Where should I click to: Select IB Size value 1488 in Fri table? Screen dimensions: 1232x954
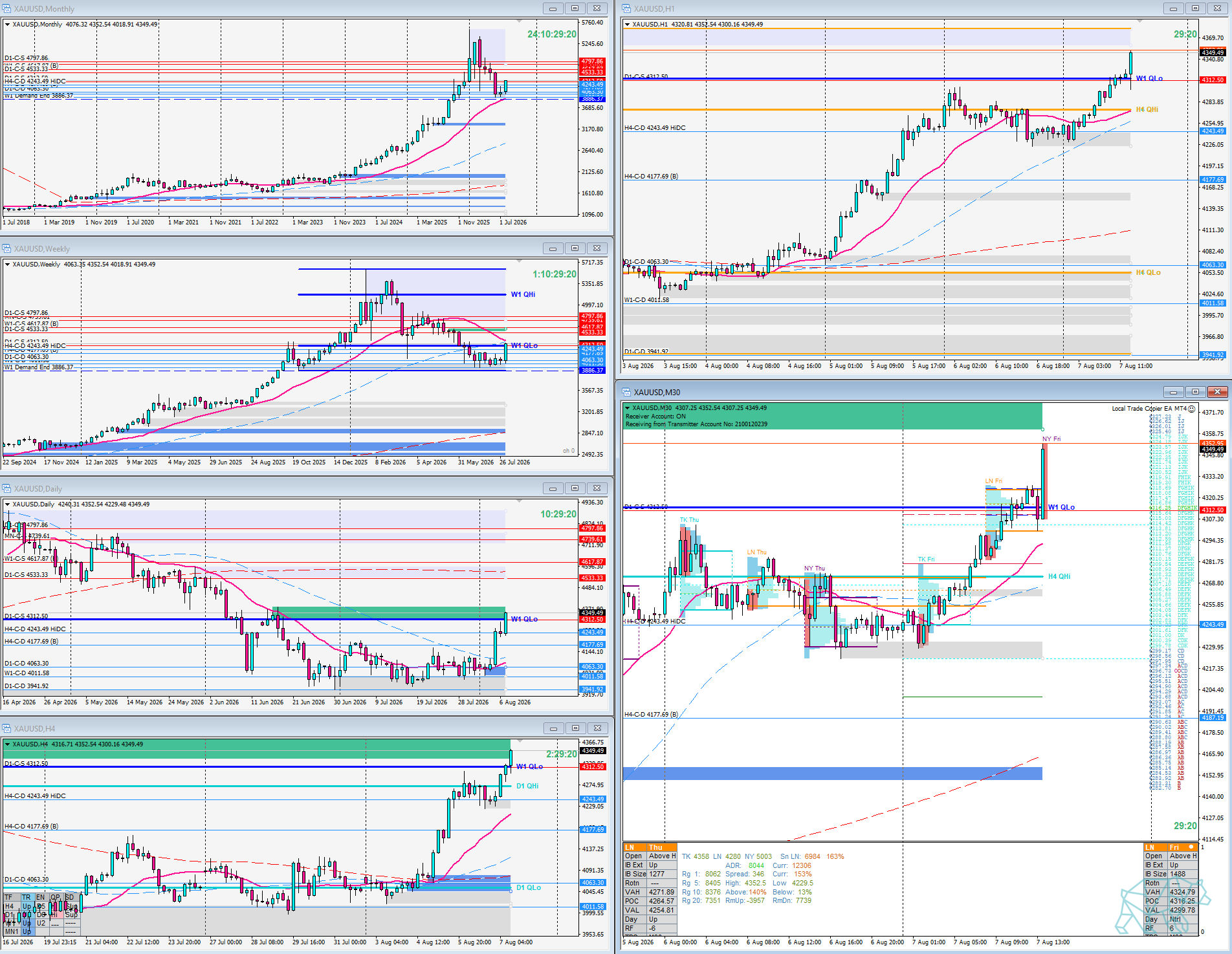coord(1178,874)
